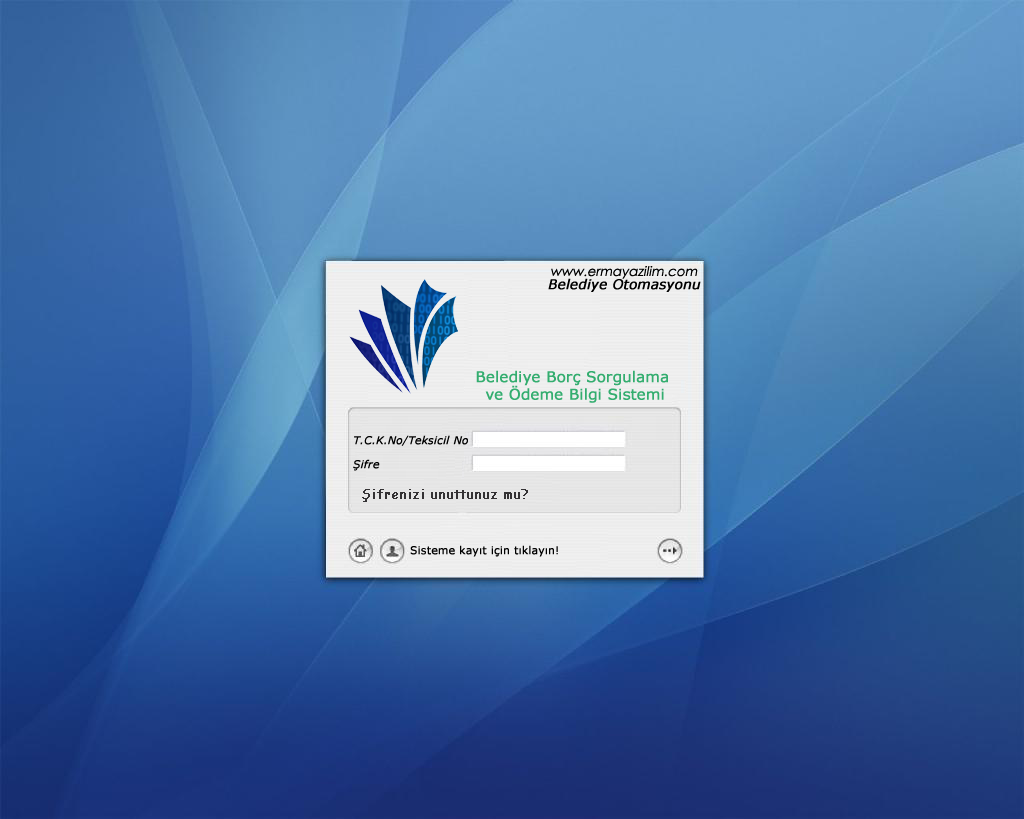Screen dimensions: 1024x819
Task: Click the Şifre field label
Action: 366,465
